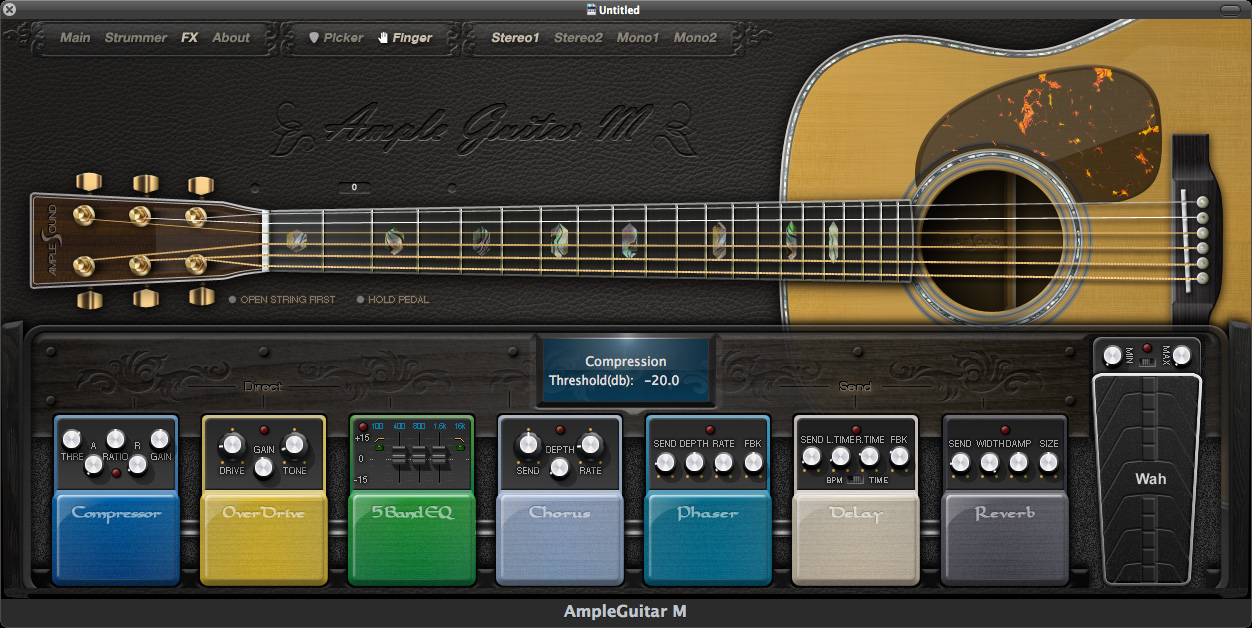Click the EQ 400 Hz fader
This screenshot has width=1252, height=628.
pos(399,457)
